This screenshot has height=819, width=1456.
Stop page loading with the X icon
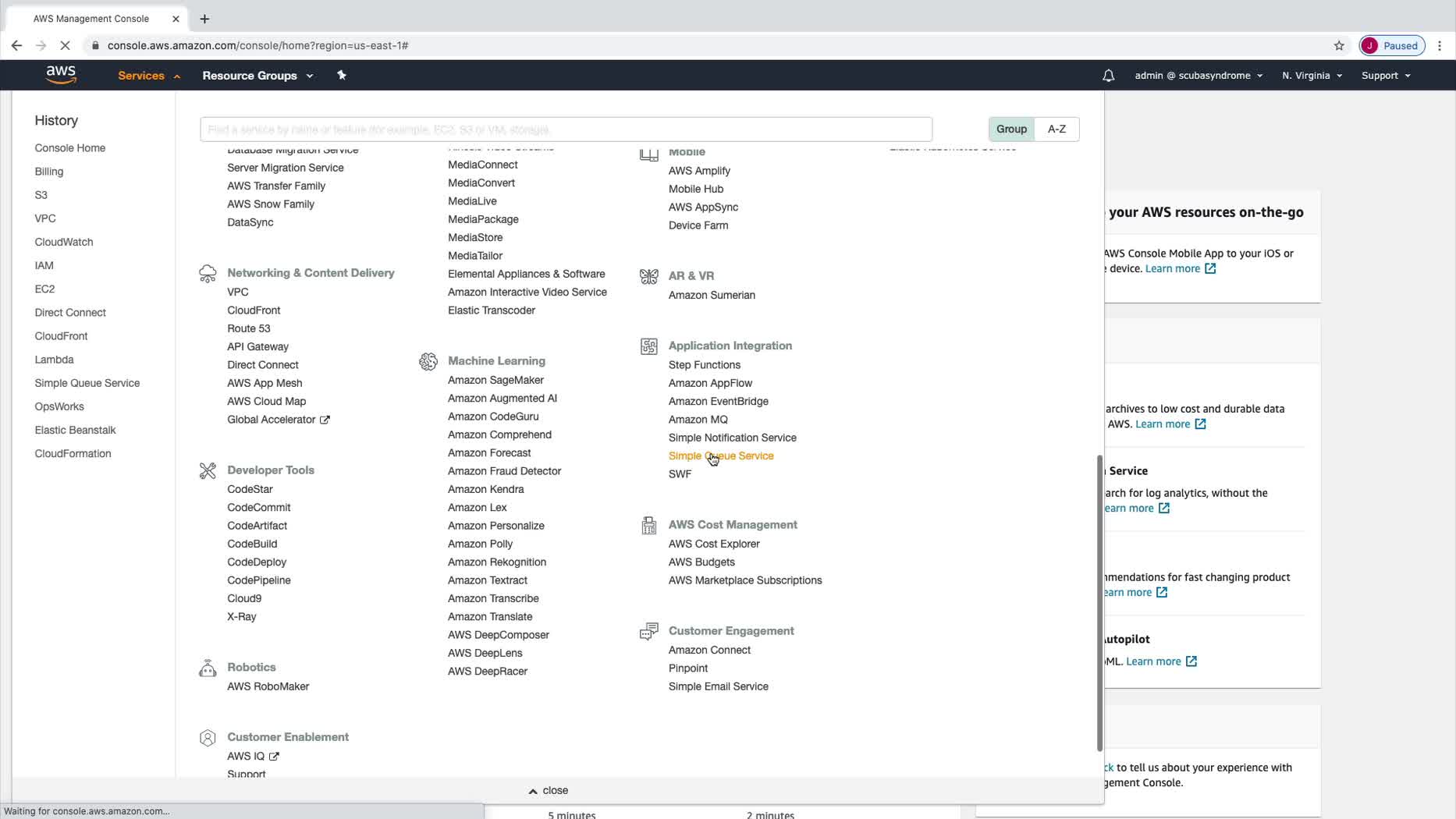[x=66, y=45]
